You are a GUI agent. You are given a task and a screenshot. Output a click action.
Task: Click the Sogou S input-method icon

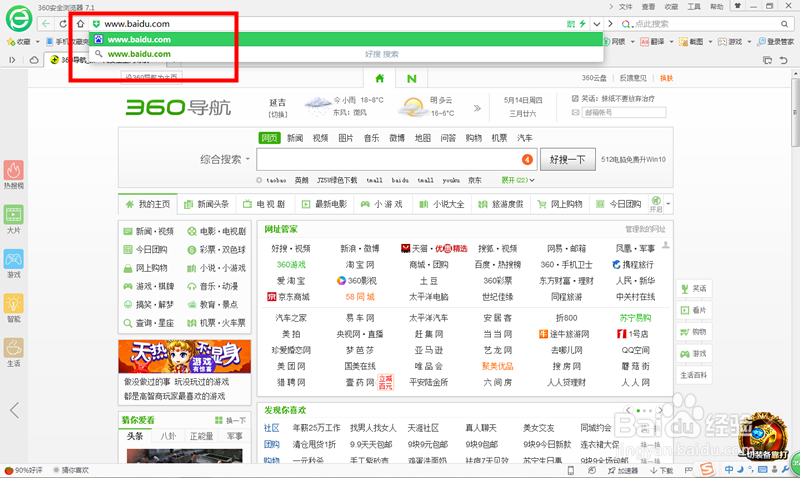click(x=707, y=469)
